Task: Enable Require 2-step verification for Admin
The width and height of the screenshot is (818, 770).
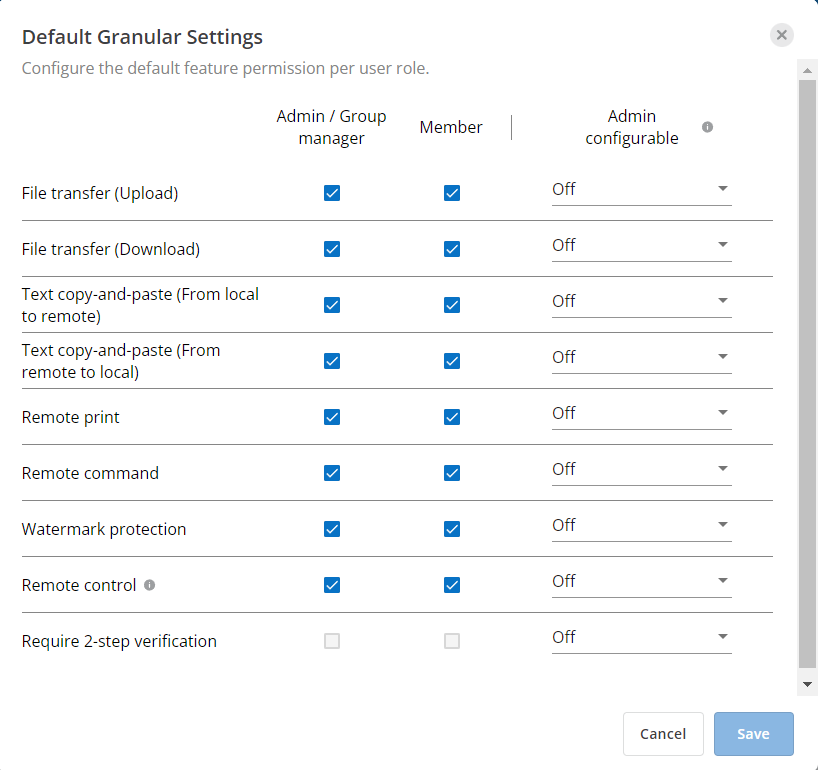Action: tap(331, 641)
